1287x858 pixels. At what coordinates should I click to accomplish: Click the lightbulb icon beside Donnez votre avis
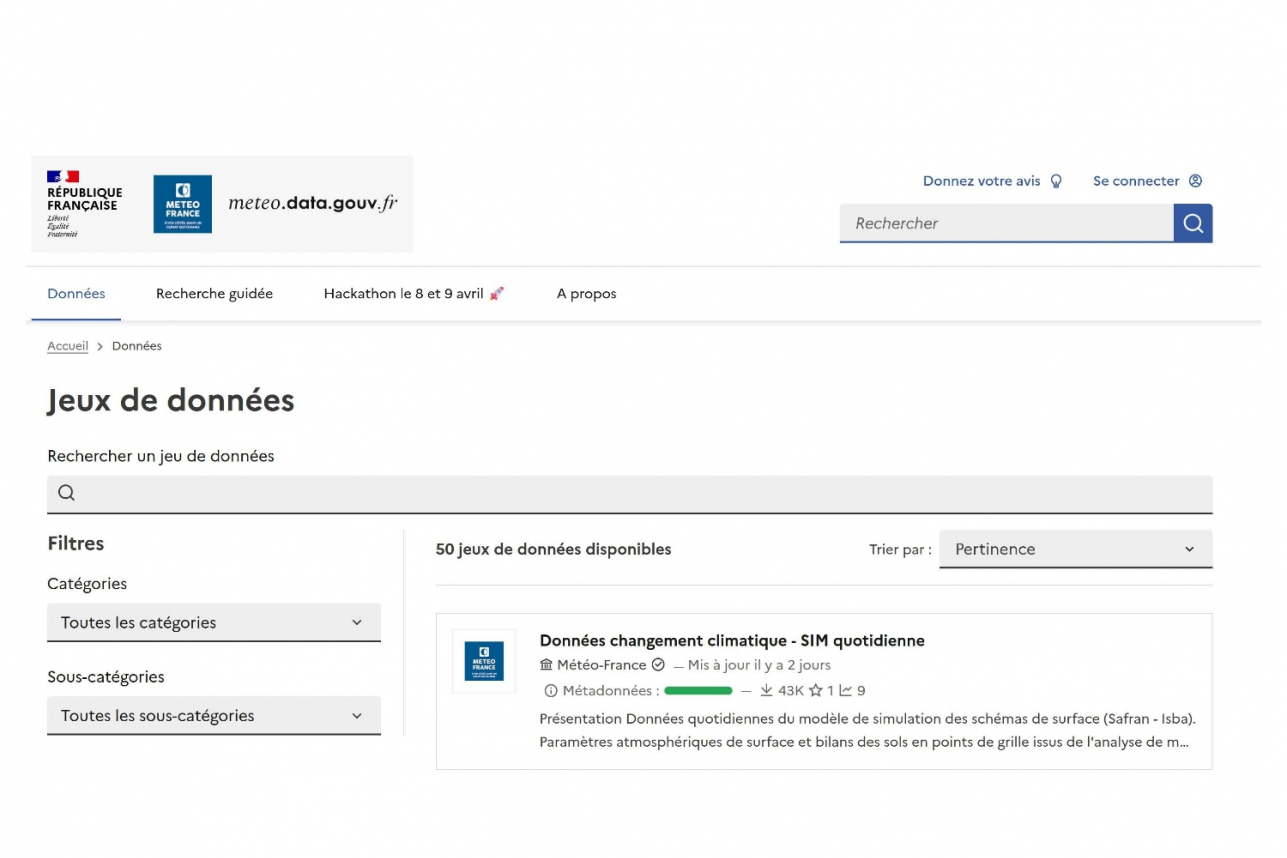point(1056,181)
